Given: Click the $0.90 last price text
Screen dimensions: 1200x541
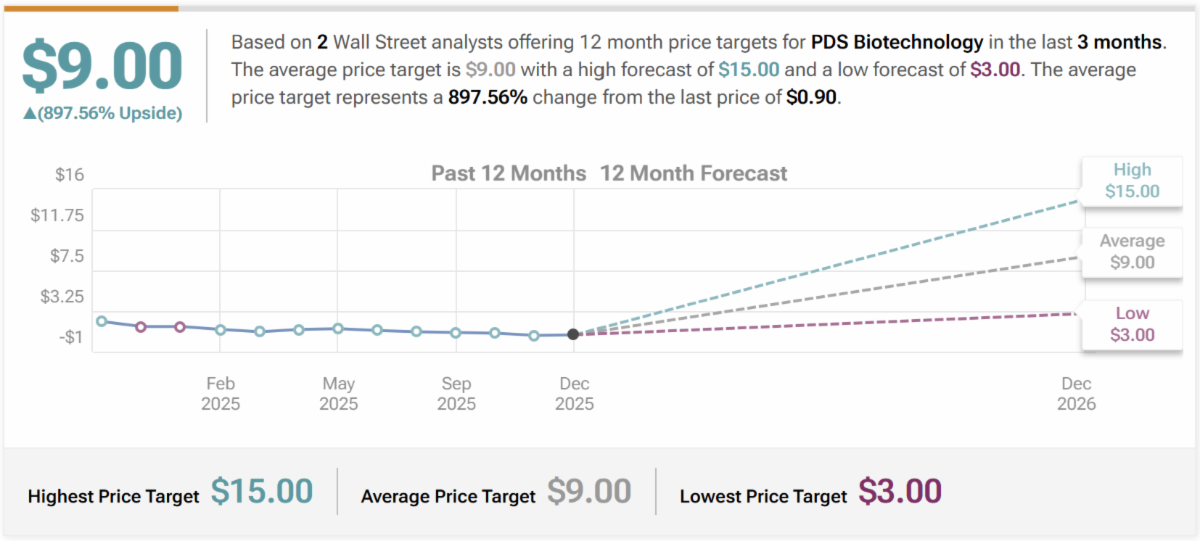Looking at the screenshot, I should 813,100.
